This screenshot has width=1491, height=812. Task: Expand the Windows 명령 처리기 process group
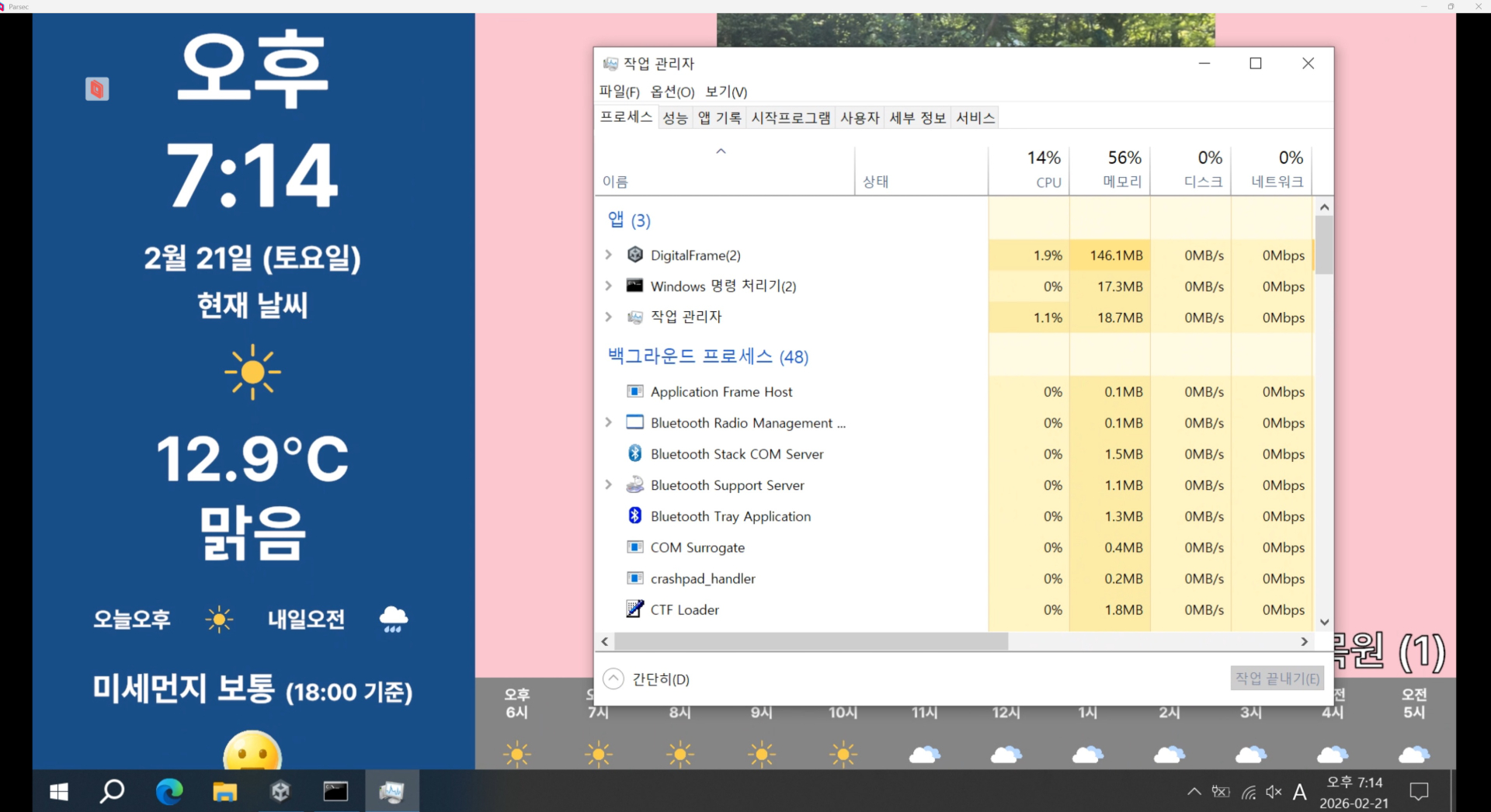point(609,286)
